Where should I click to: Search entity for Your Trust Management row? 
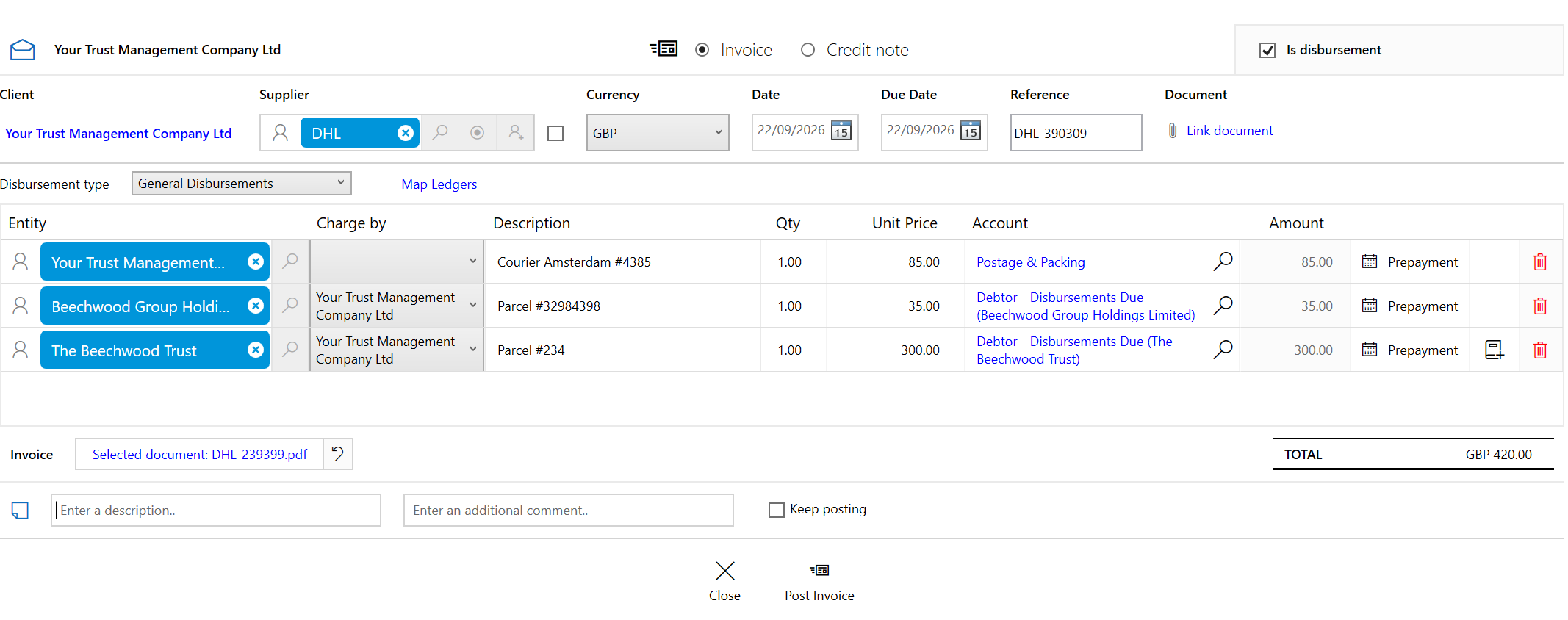(x=291, y=262)
